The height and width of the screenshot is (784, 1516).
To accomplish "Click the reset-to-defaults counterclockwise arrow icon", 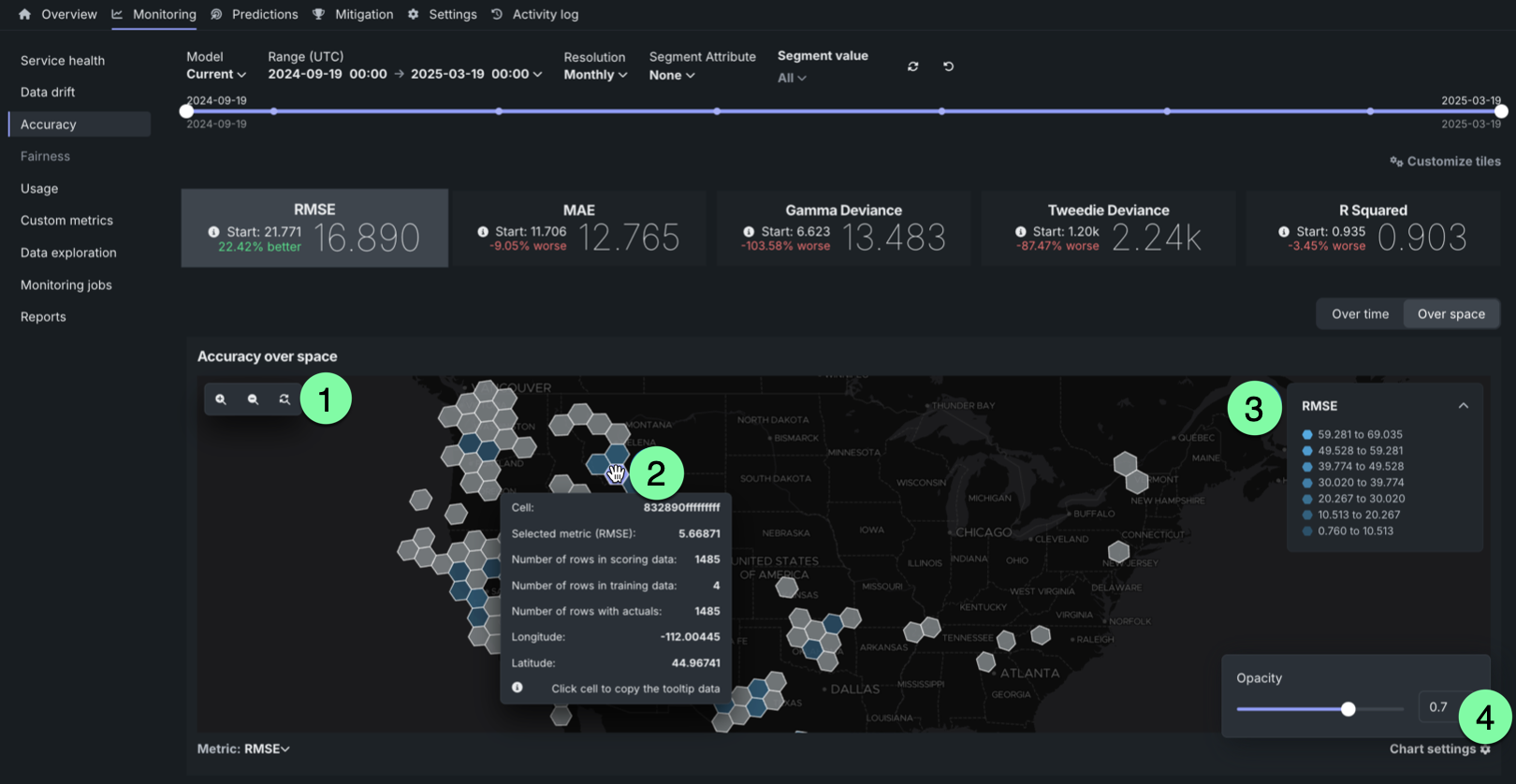I will (x=948, y=66).
